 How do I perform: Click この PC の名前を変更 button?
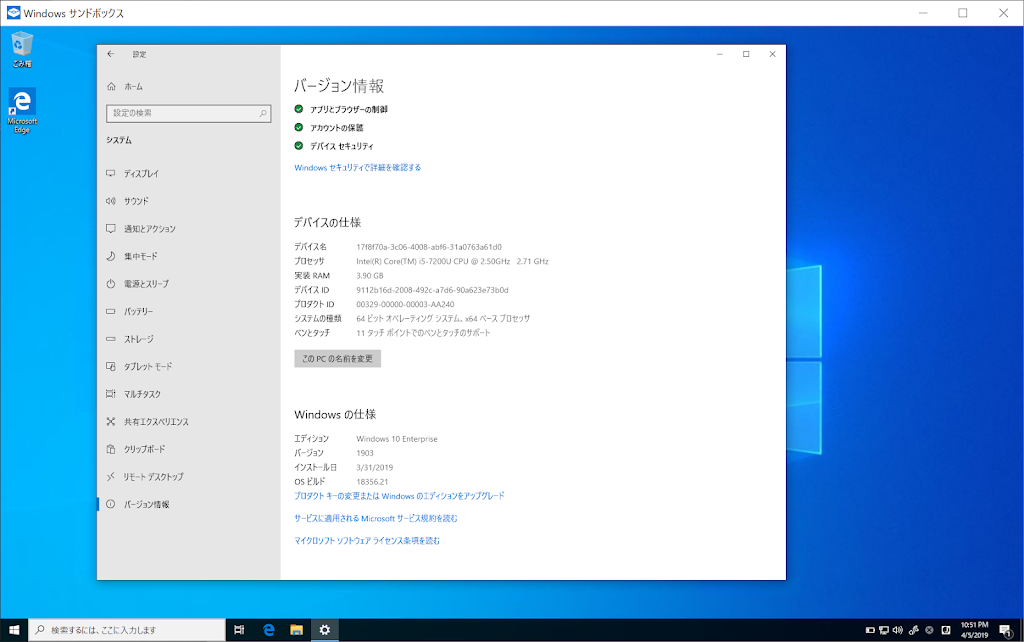click(x=338, y=359)
